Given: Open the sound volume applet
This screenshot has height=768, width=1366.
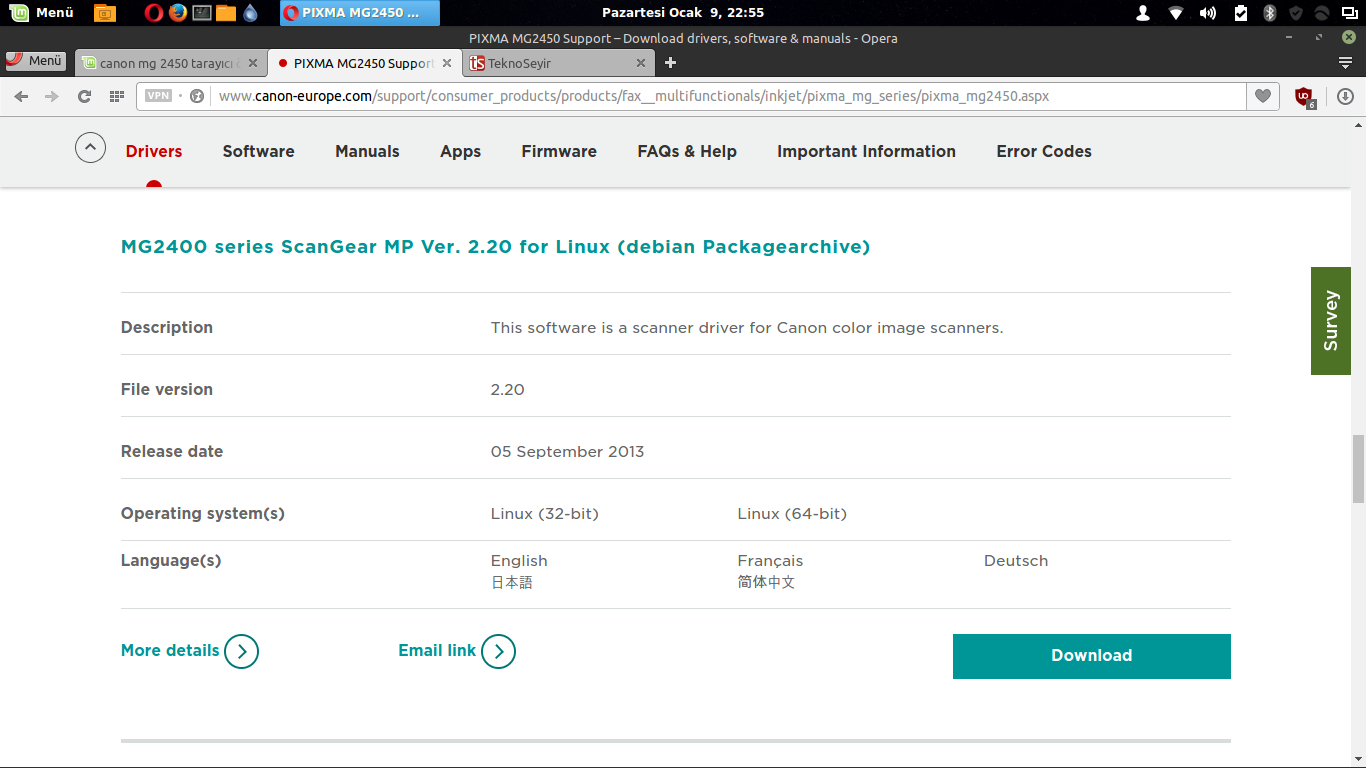Looking at the screenshot, I should (1208, 13).
